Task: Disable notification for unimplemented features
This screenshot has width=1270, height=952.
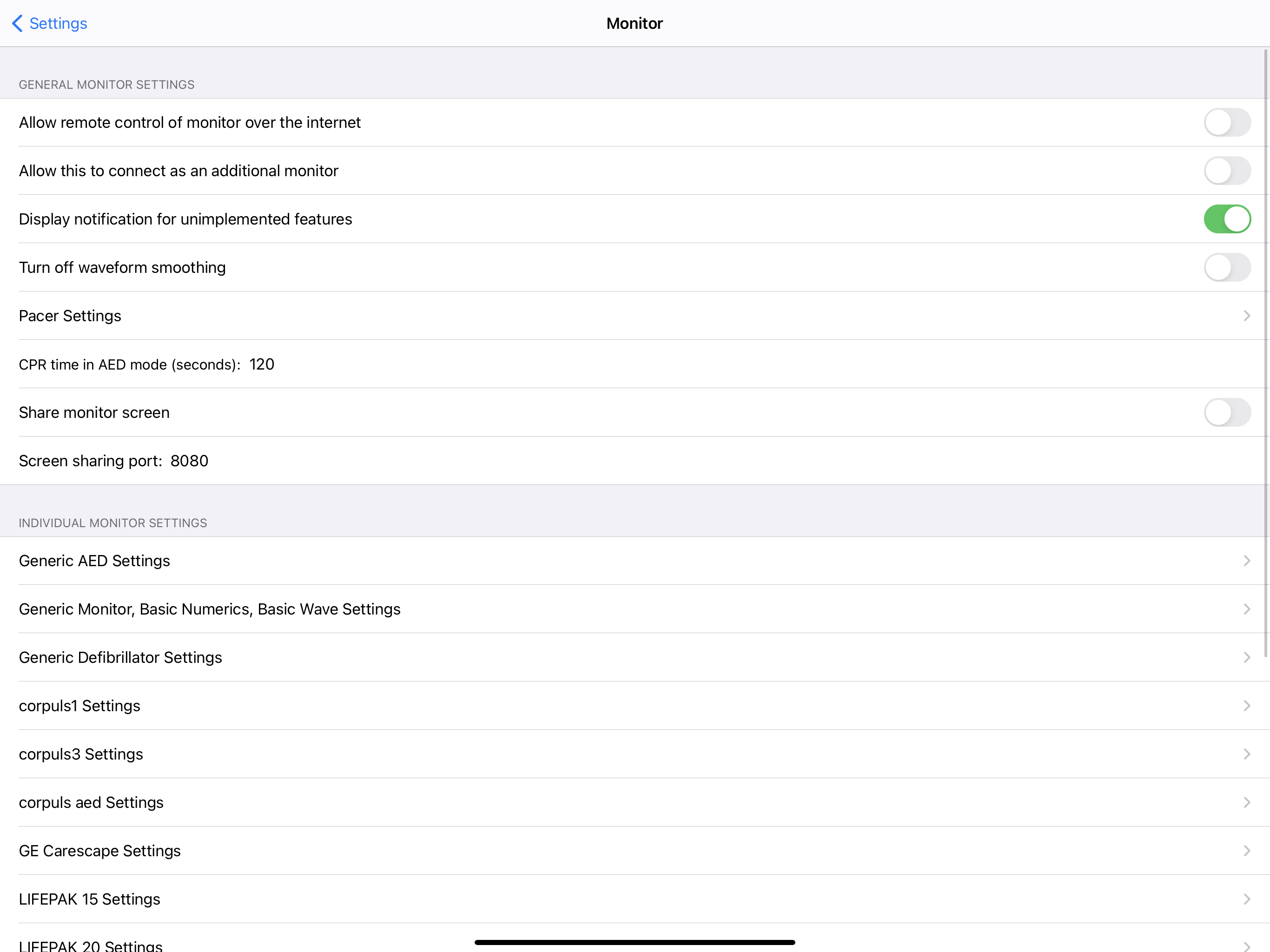Action: coord(1226,219)
